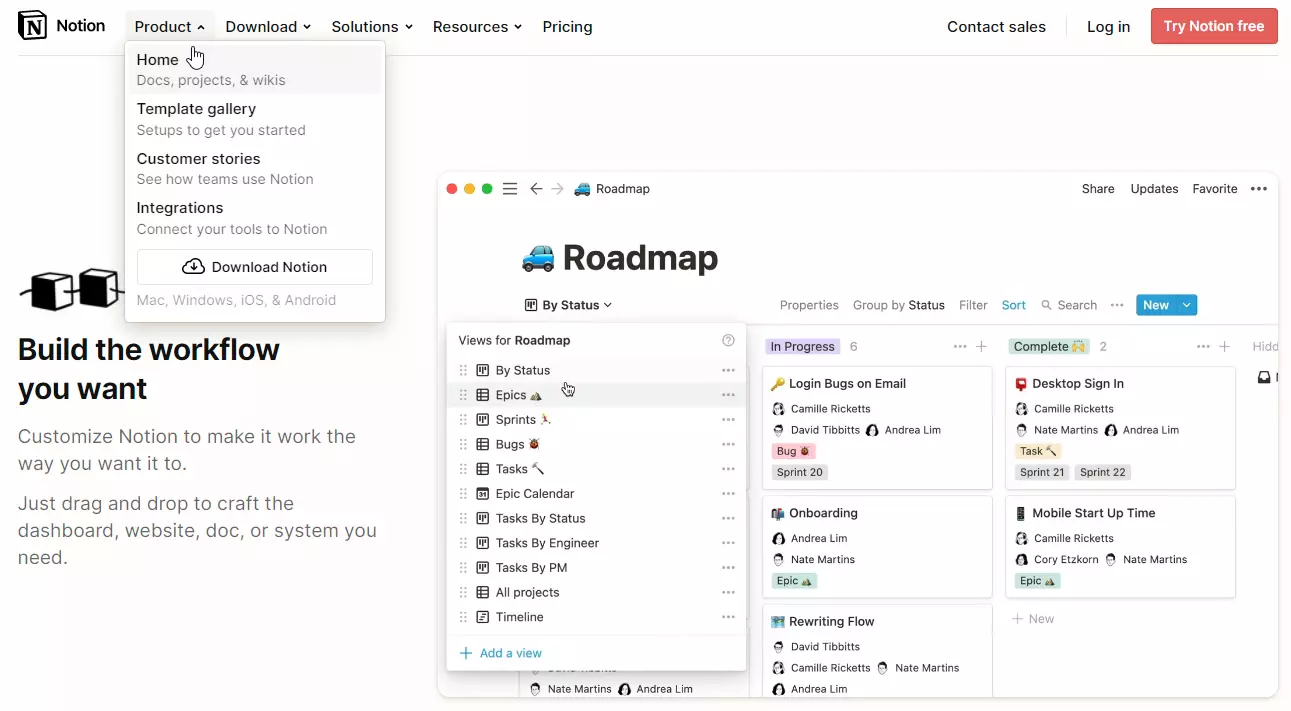Open the Mobile Start Up Time card
The width and height of the screenshot is (1291, 711).
point(1120,547)
